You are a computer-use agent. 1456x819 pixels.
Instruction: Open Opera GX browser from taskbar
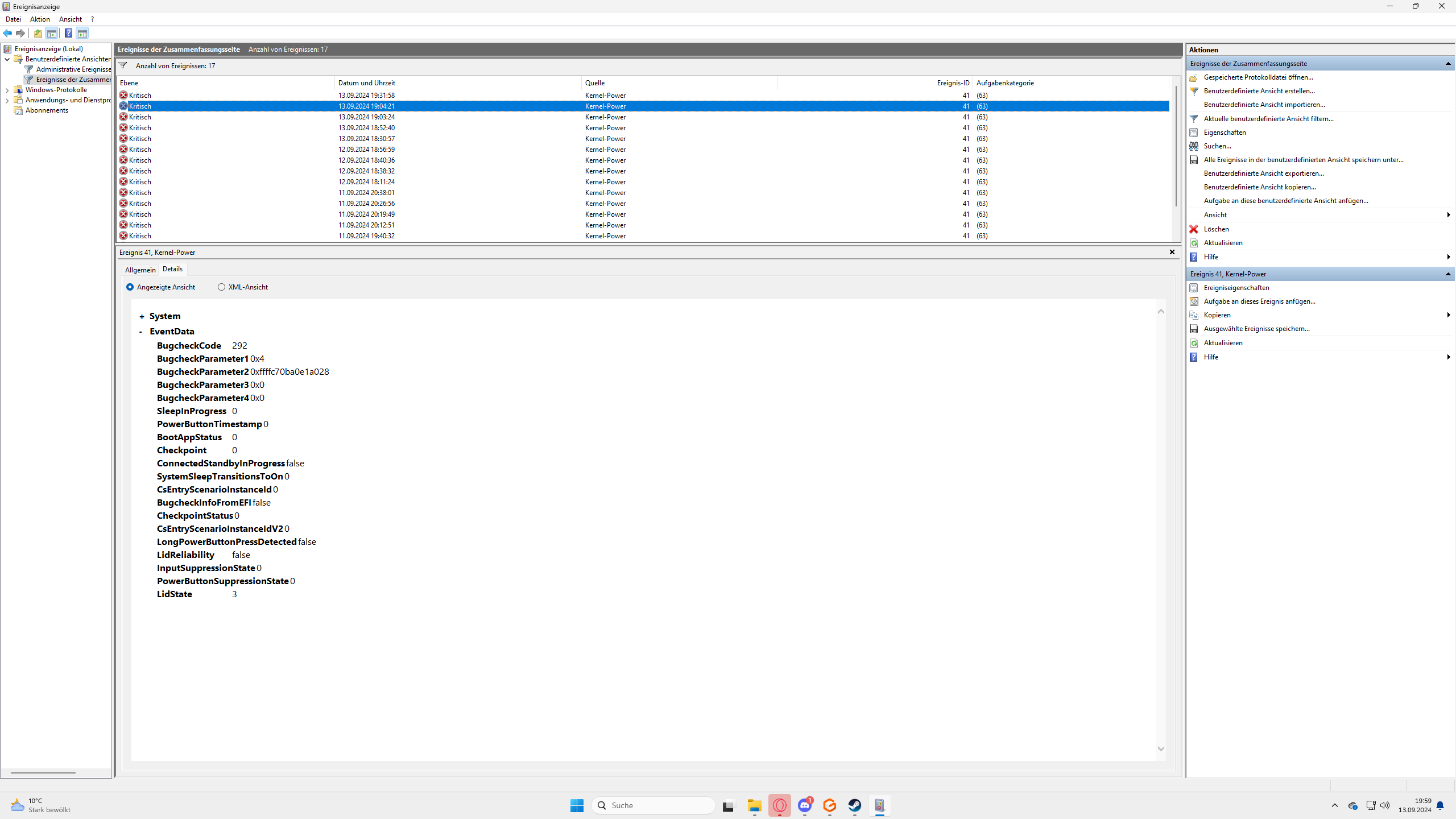point(780,805)
